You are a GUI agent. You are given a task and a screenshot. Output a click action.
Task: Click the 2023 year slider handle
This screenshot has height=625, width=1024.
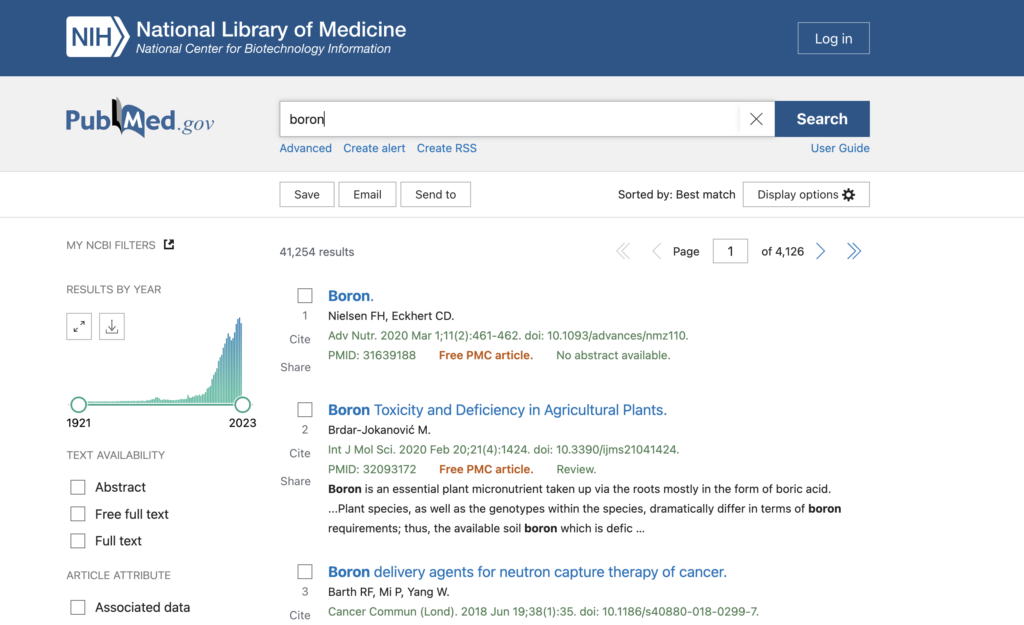tap(242, 404)
